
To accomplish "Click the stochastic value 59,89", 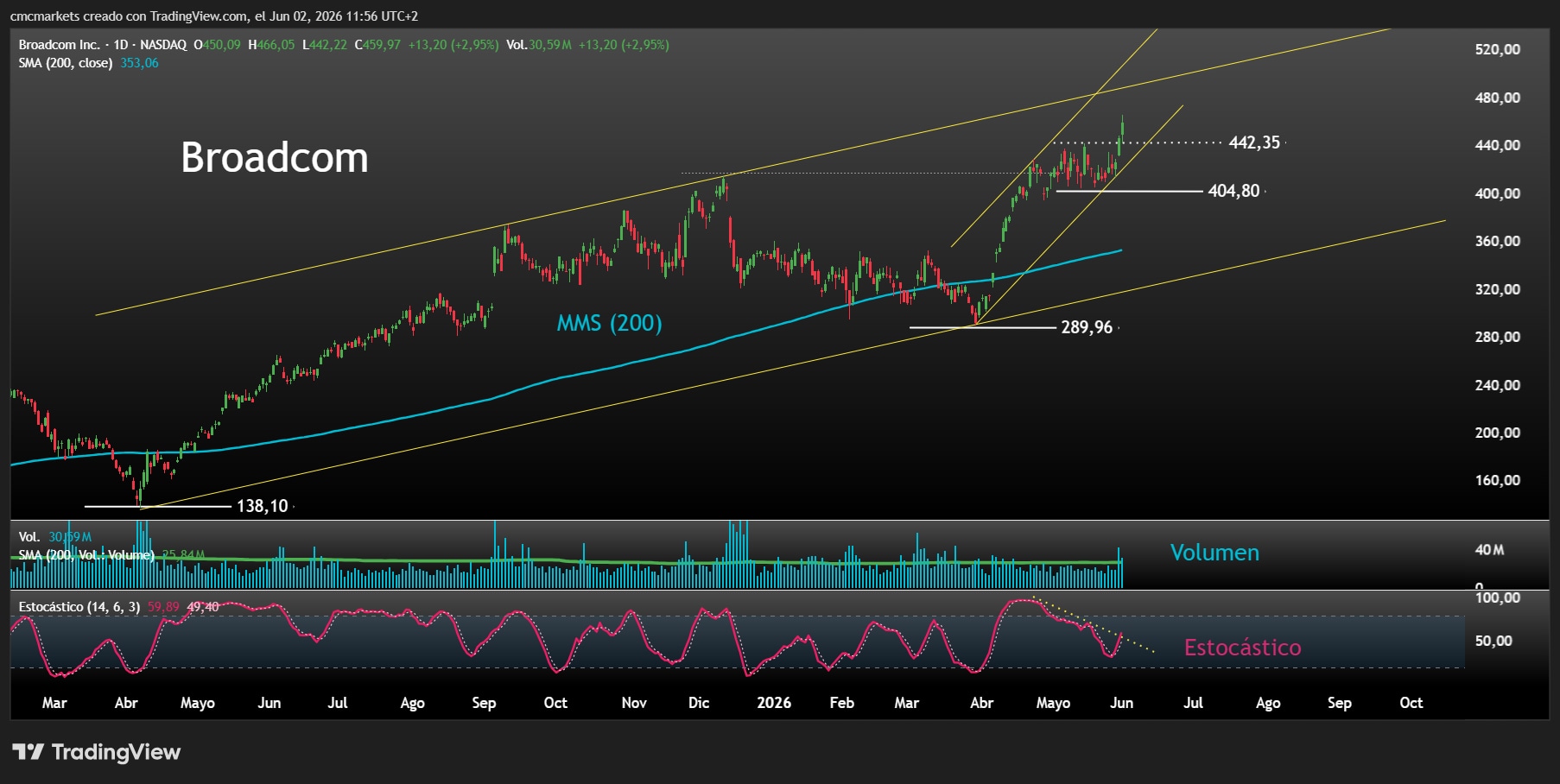I will point(163,607).
